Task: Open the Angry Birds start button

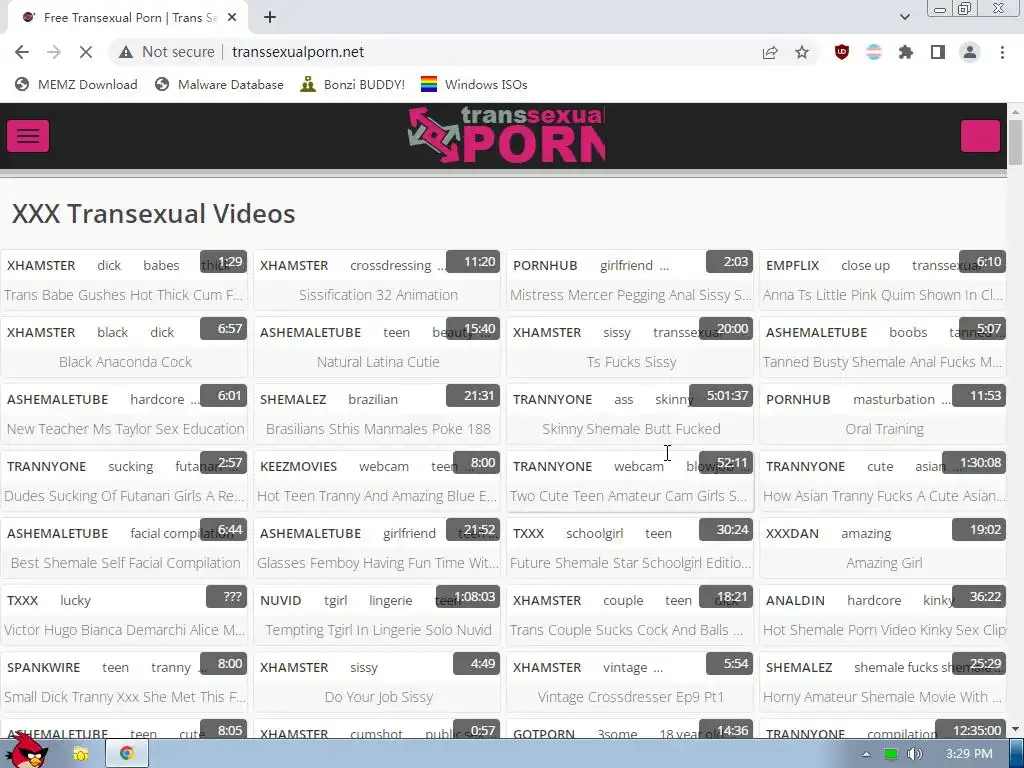Action: [x=27, y=751]
